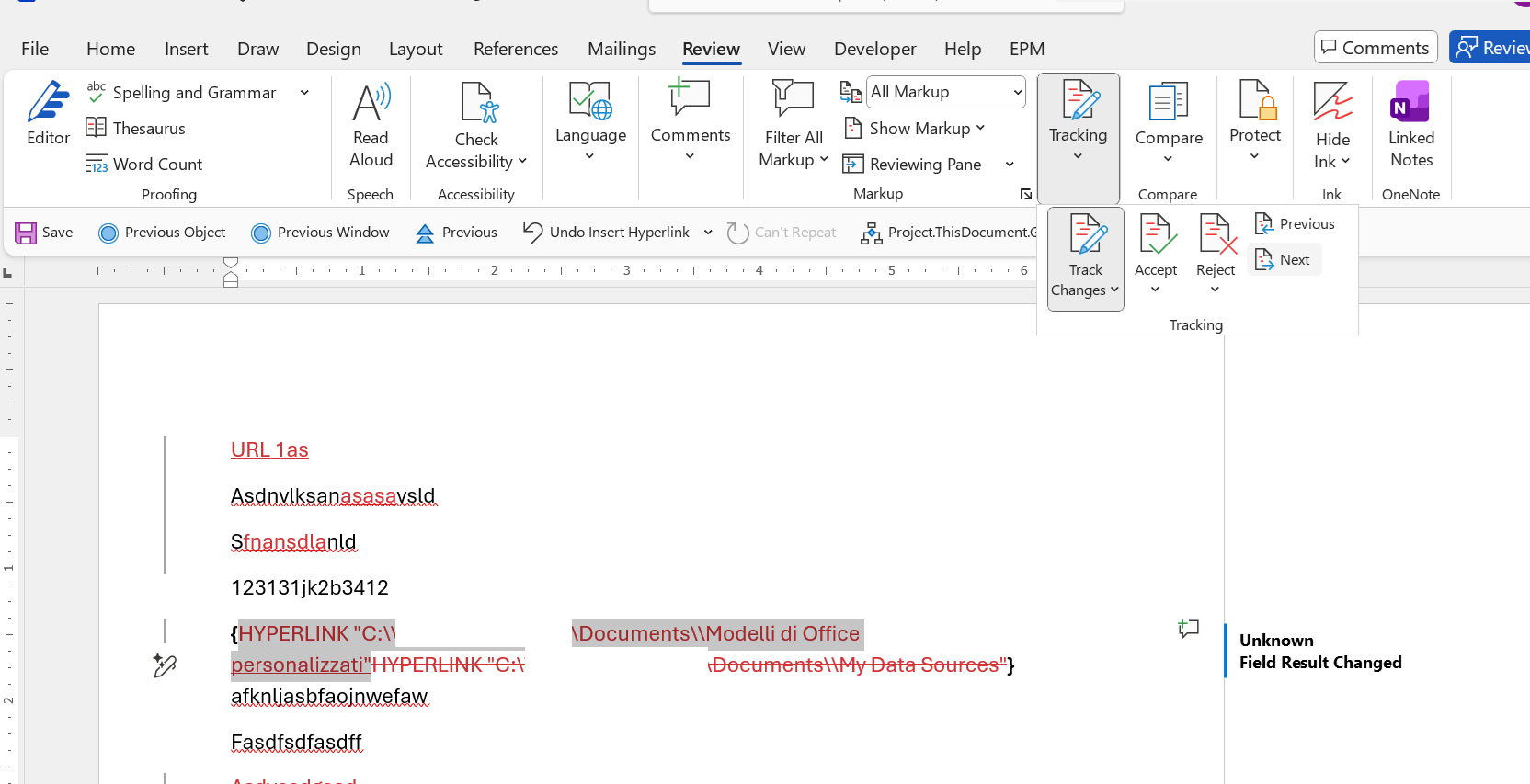
Task: Click the first line indent marker on ruler
Action: tap(231, 263)
